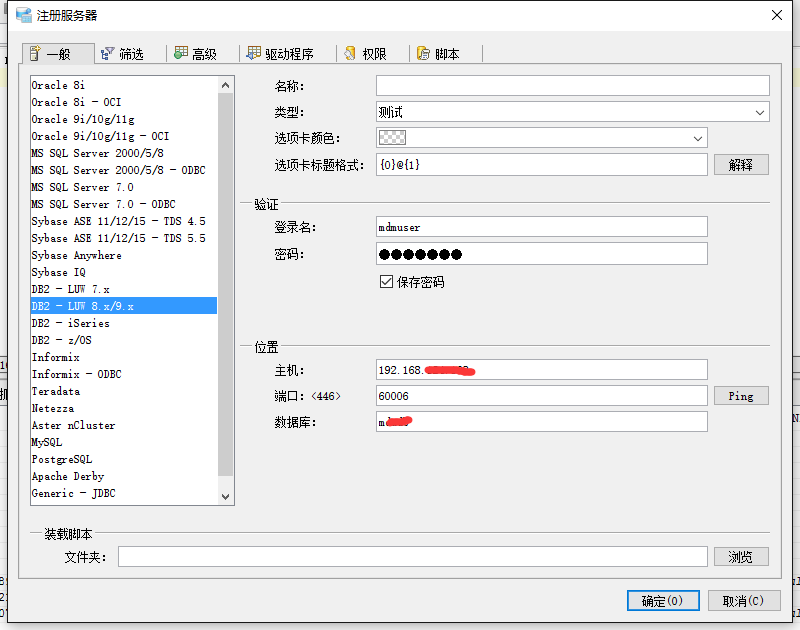This screenshot has height=630, width=800.
Task: Click the transparent color swatch preview
Action: click(x=392, y=138)
